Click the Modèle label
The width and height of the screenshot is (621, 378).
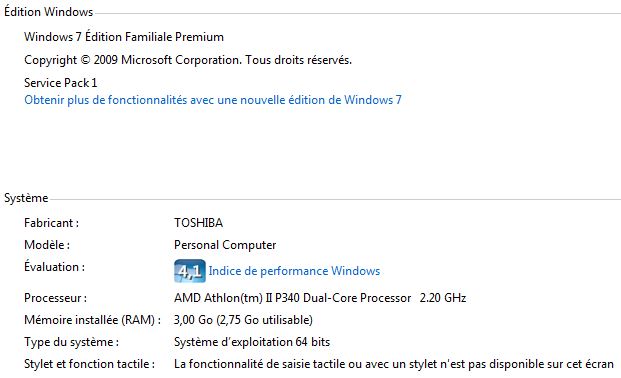click(47, 245)
